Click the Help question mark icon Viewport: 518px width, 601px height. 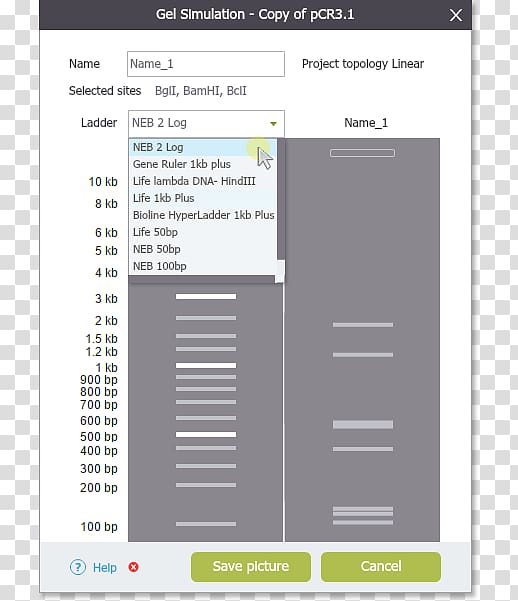click(78, 567)
